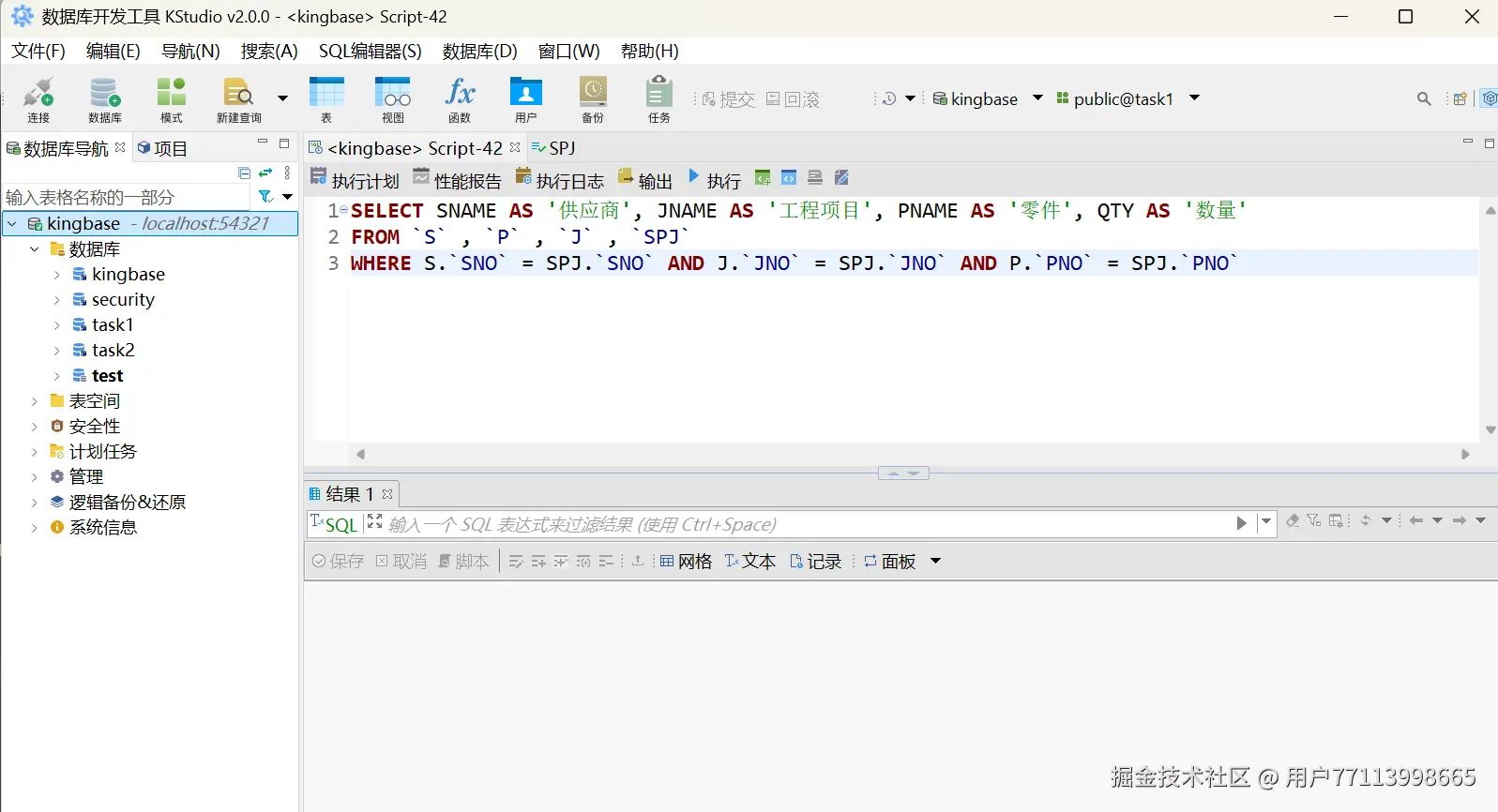Click the editor horizontal scrollbar right arrow
Image resolution: width=1498 pixels, height=812 pixels.
point(1465,454)
